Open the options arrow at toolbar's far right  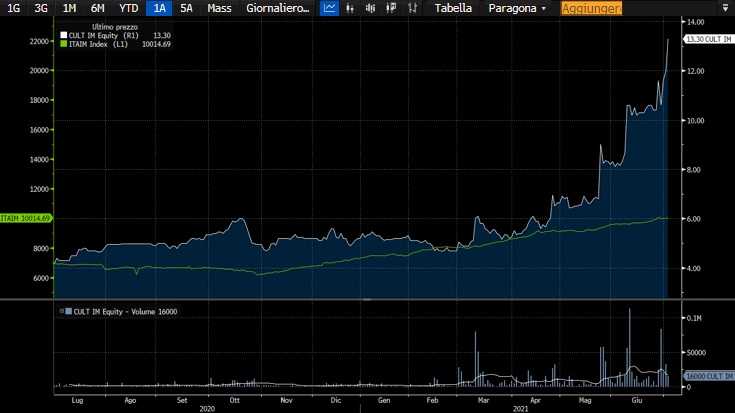click(x=724, y=8)
